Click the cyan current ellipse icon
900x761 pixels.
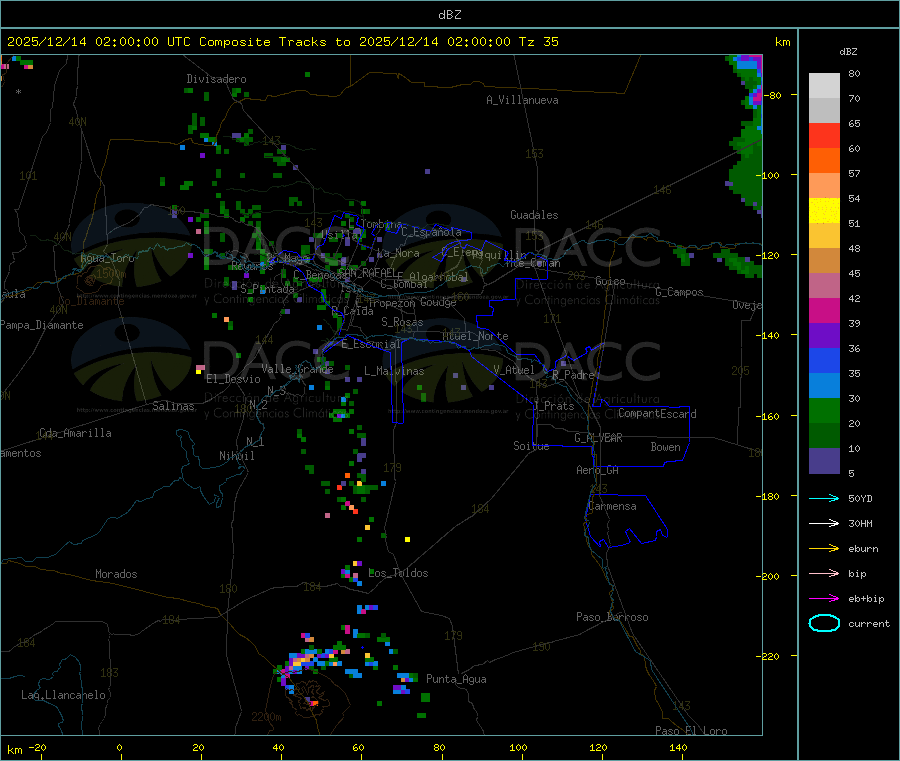point(824,623)
